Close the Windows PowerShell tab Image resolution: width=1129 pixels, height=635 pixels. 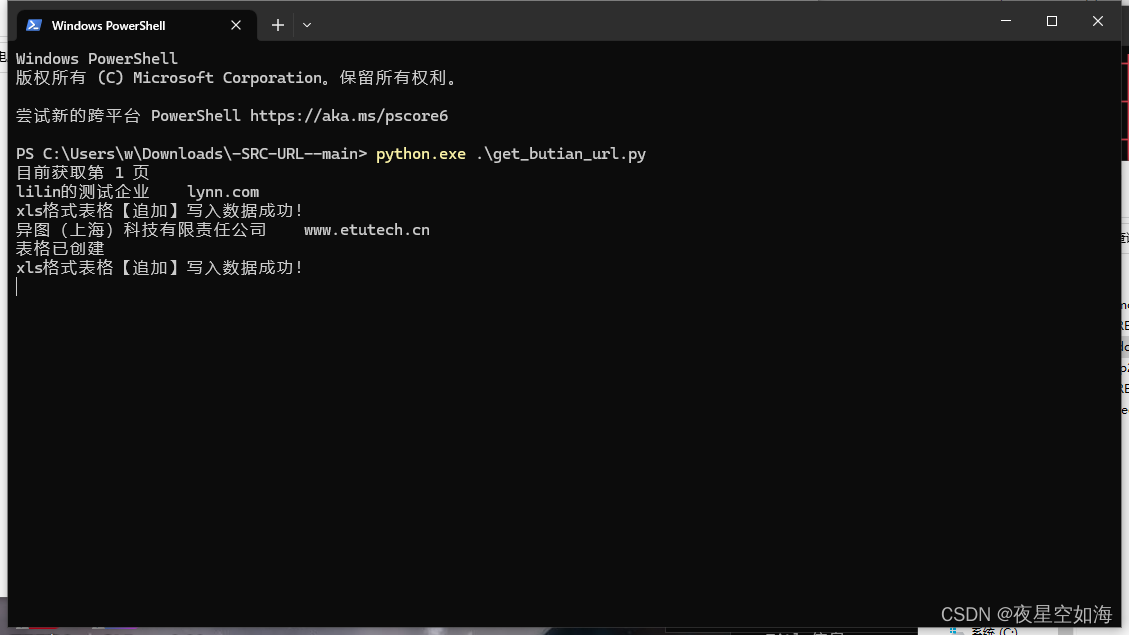235,25
